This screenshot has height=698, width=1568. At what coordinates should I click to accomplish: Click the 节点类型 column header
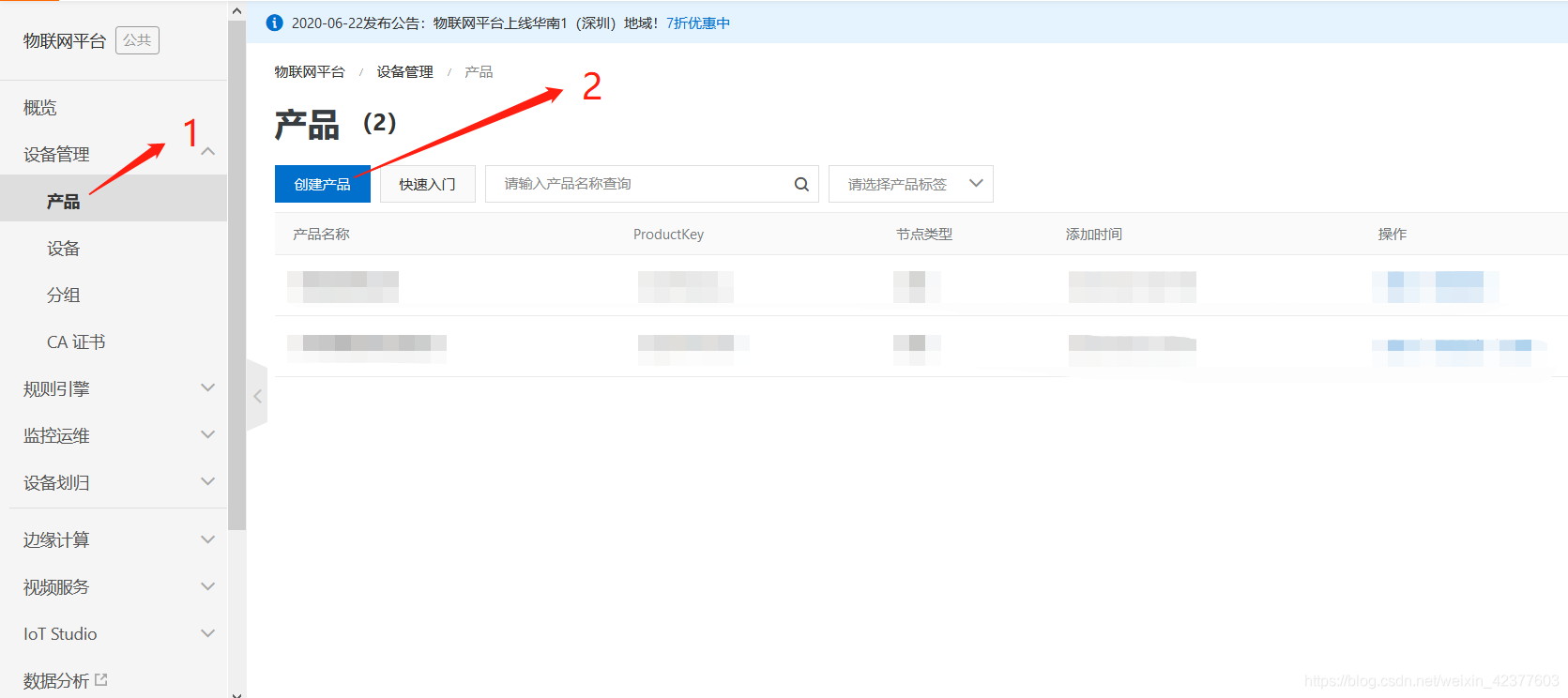click(x=924, y=235)
